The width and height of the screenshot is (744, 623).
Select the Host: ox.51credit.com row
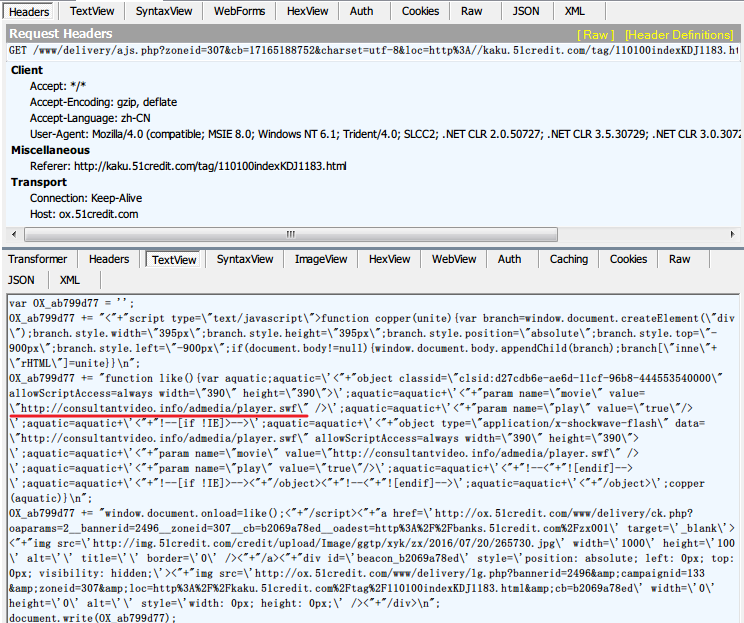pyautogui.click(x=84, y=214)
